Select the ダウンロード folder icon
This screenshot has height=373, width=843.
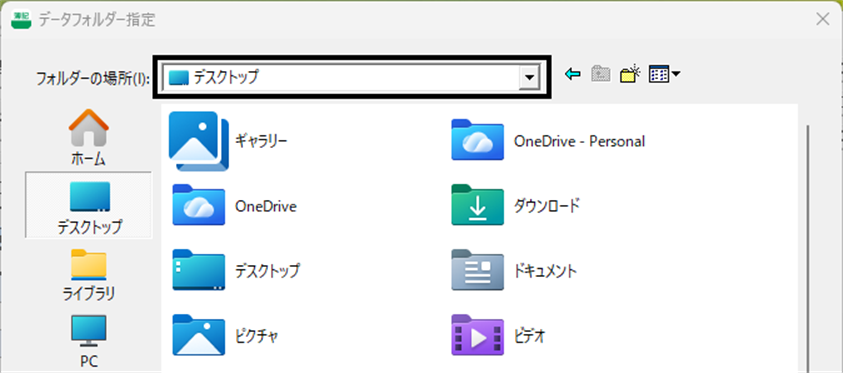click(x=477, y=205)
